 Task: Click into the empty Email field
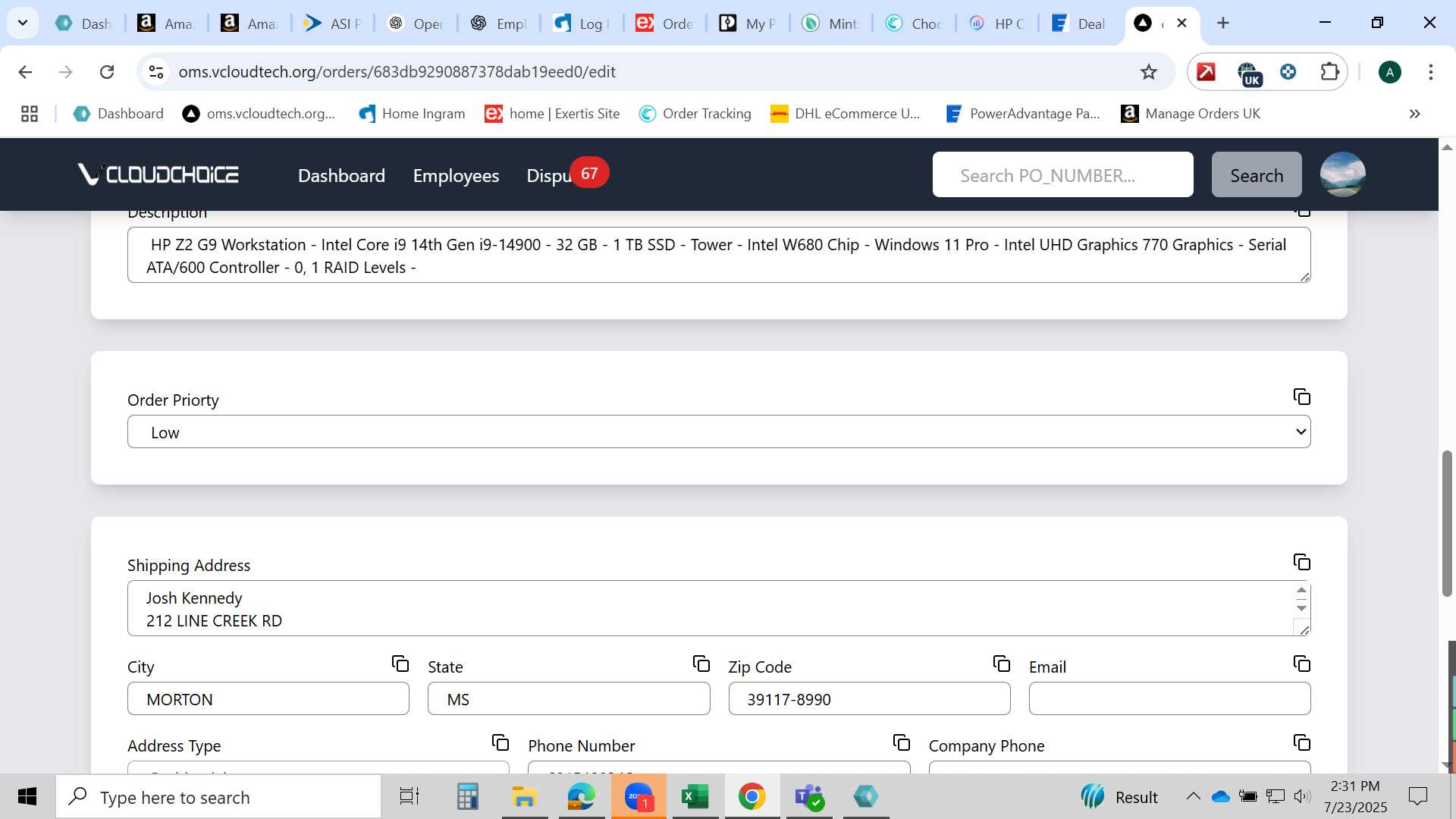1169,698
